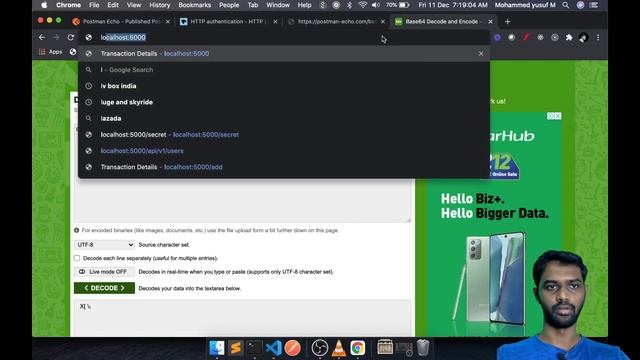Open Terminal from the dock
The height and width of the screenshot is (360, 640).
pyautogui.click(x=255, y=348)
